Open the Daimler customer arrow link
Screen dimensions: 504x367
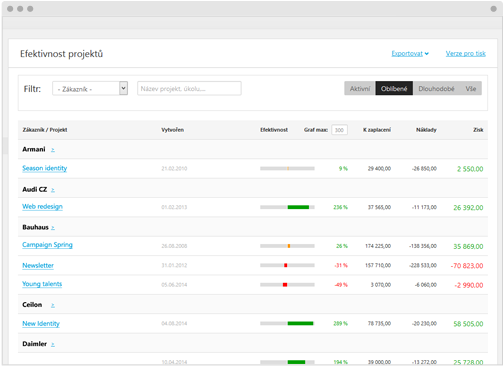pos(53,344)
